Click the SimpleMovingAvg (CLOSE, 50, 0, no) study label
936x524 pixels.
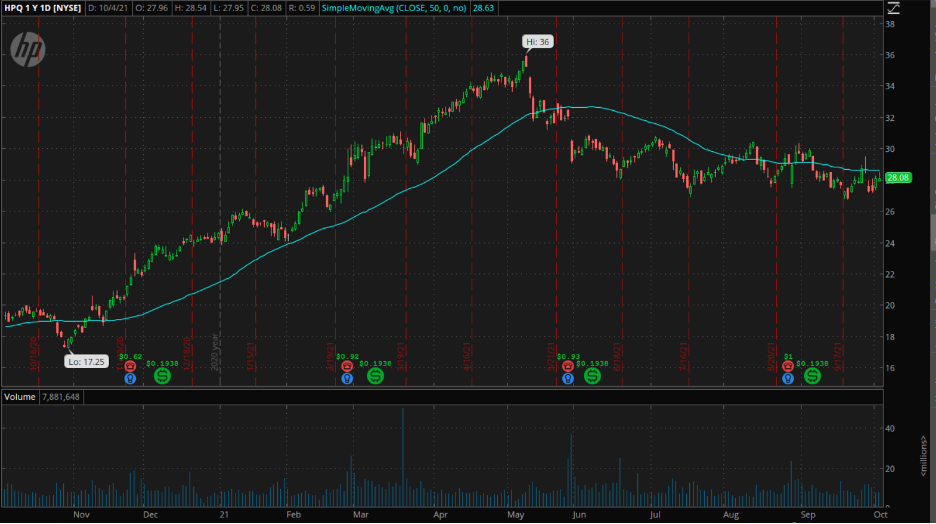click(394, 8)
